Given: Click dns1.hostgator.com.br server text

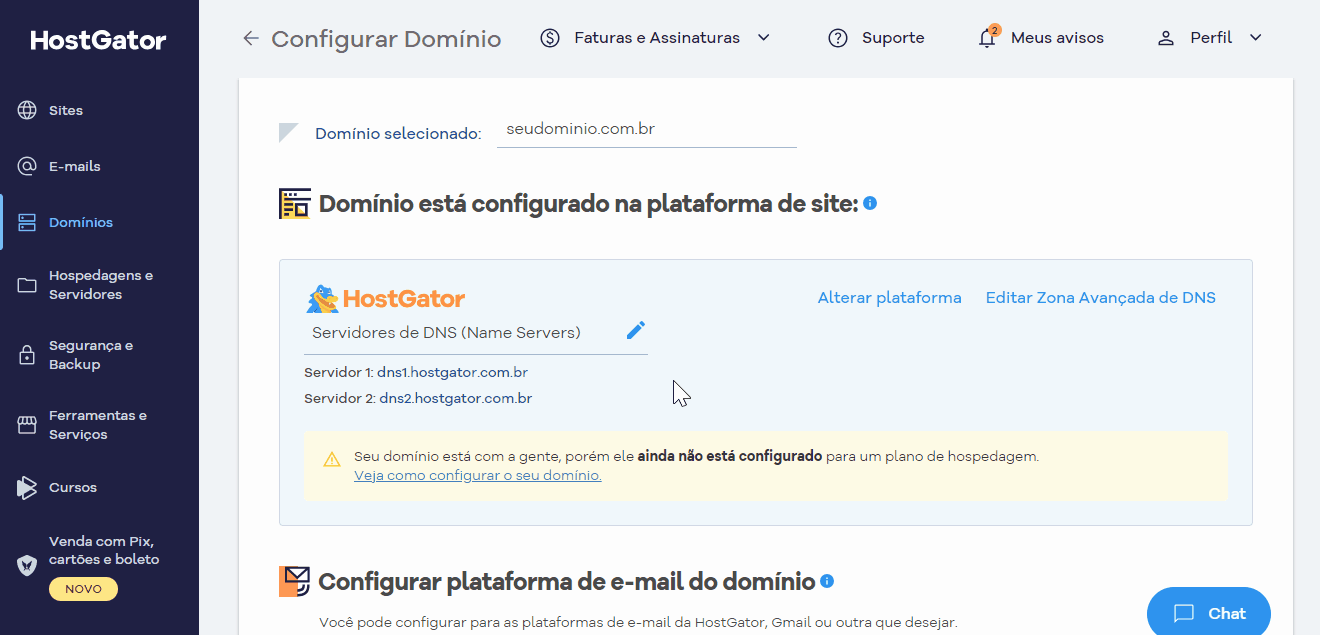Looking at the screenshot, I should [x=452, y=373].
